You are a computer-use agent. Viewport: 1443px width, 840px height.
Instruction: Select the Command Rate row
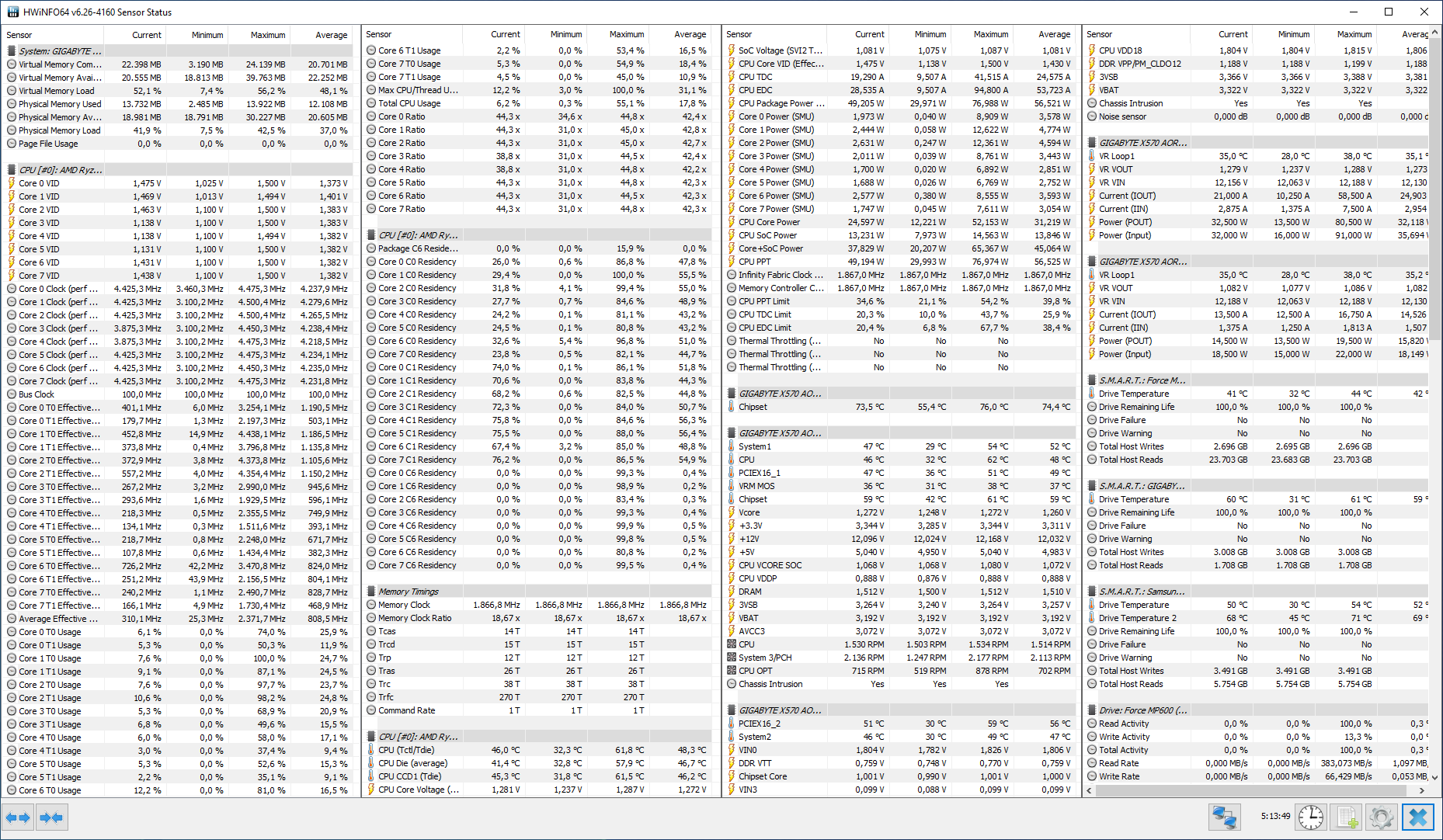pos(537,710)
